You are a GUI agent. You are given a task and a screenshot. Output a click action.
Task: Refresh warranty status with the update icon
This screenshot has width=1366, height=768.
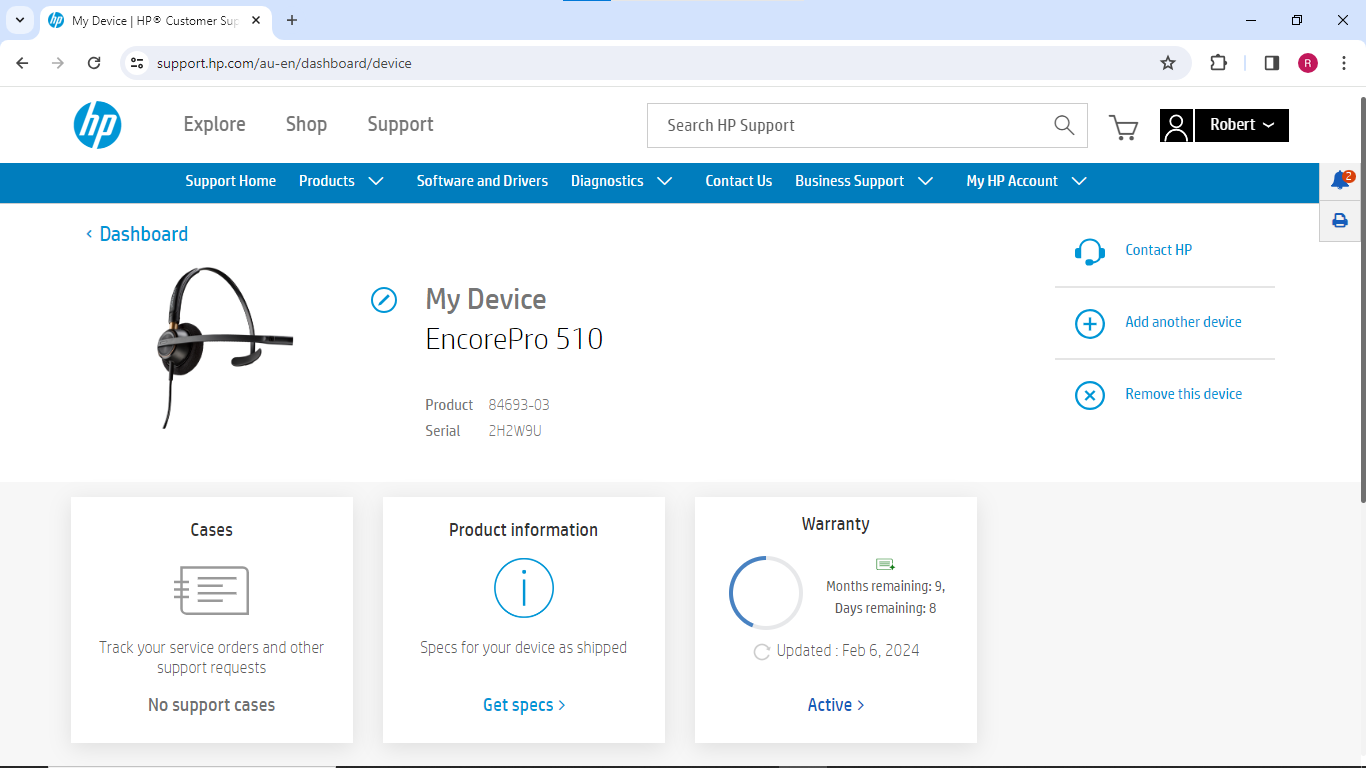click(x=761, y=652)
